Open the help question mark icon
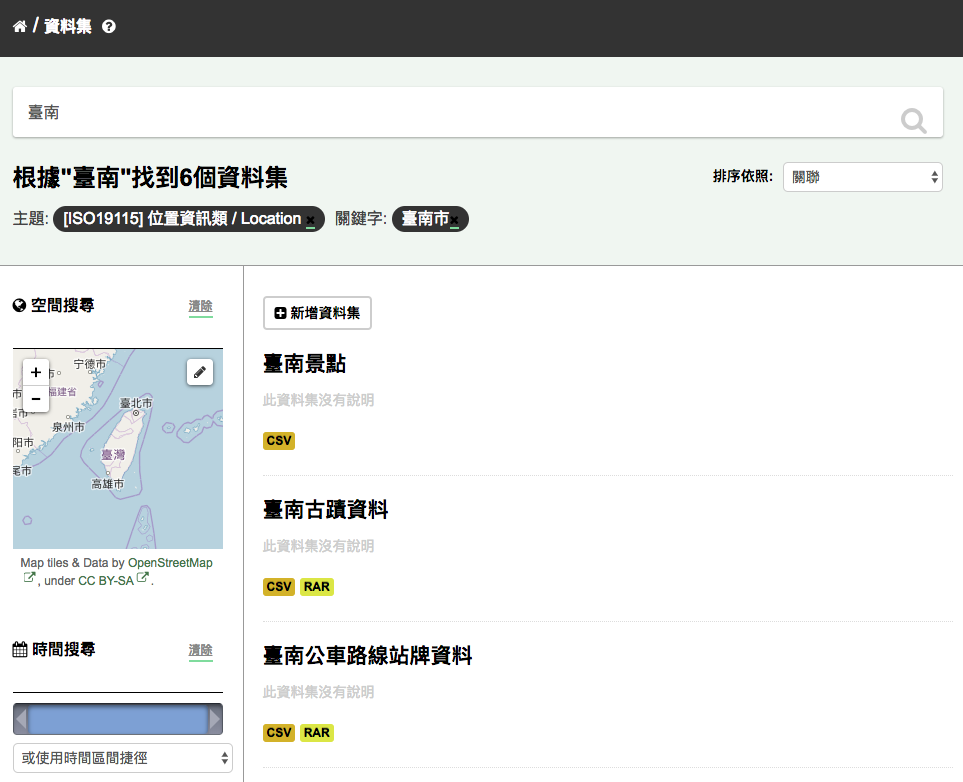This screenshot has width=963, height=782. tap(109, 26)
